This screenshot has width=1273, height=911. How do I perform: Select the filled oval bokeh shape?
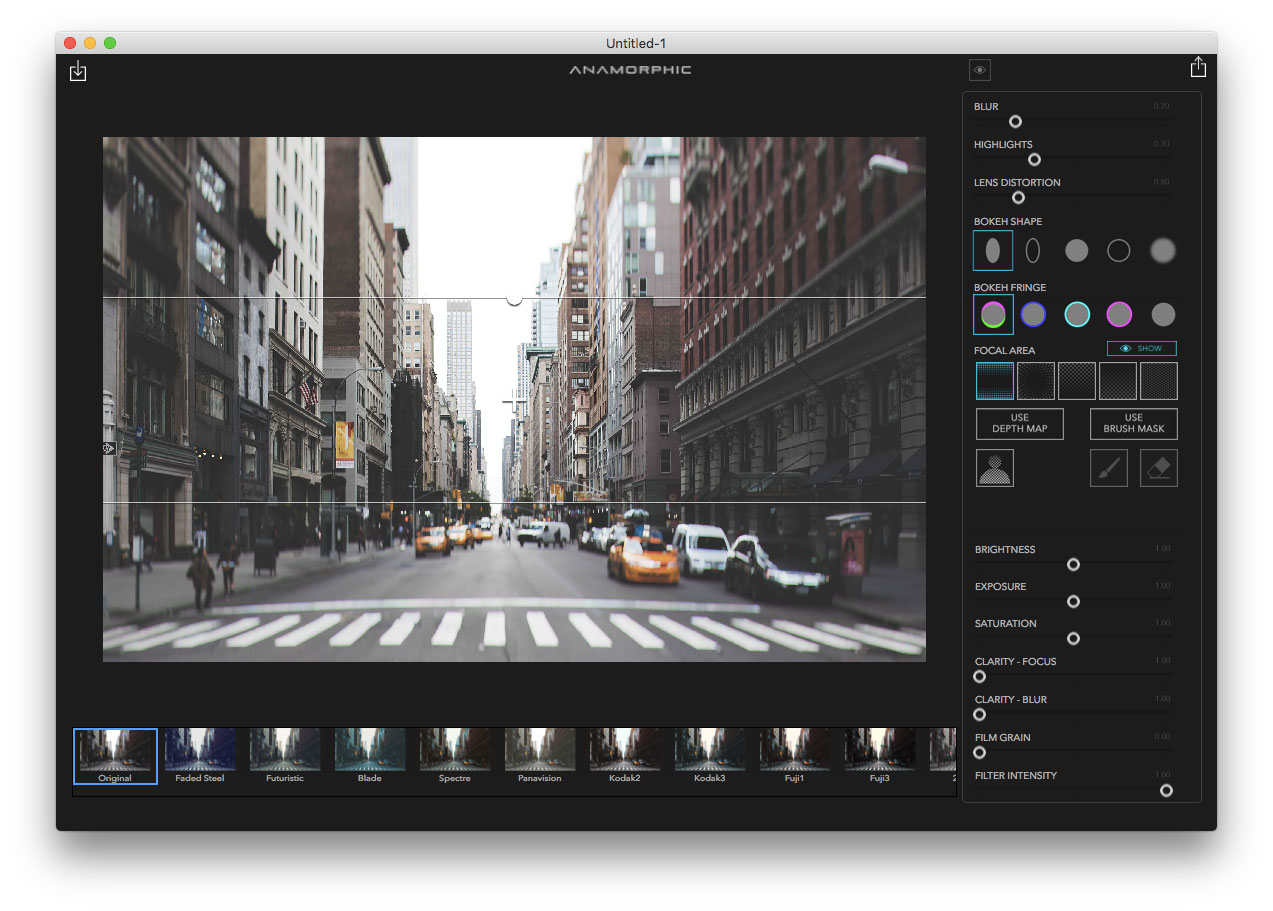(x=992, y=250)
